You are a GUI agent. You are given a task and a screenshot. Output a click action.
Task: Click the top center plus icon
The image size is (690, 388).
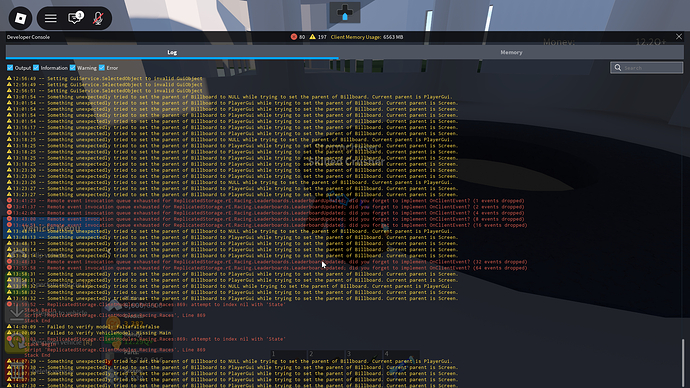(x=345, y=12)
